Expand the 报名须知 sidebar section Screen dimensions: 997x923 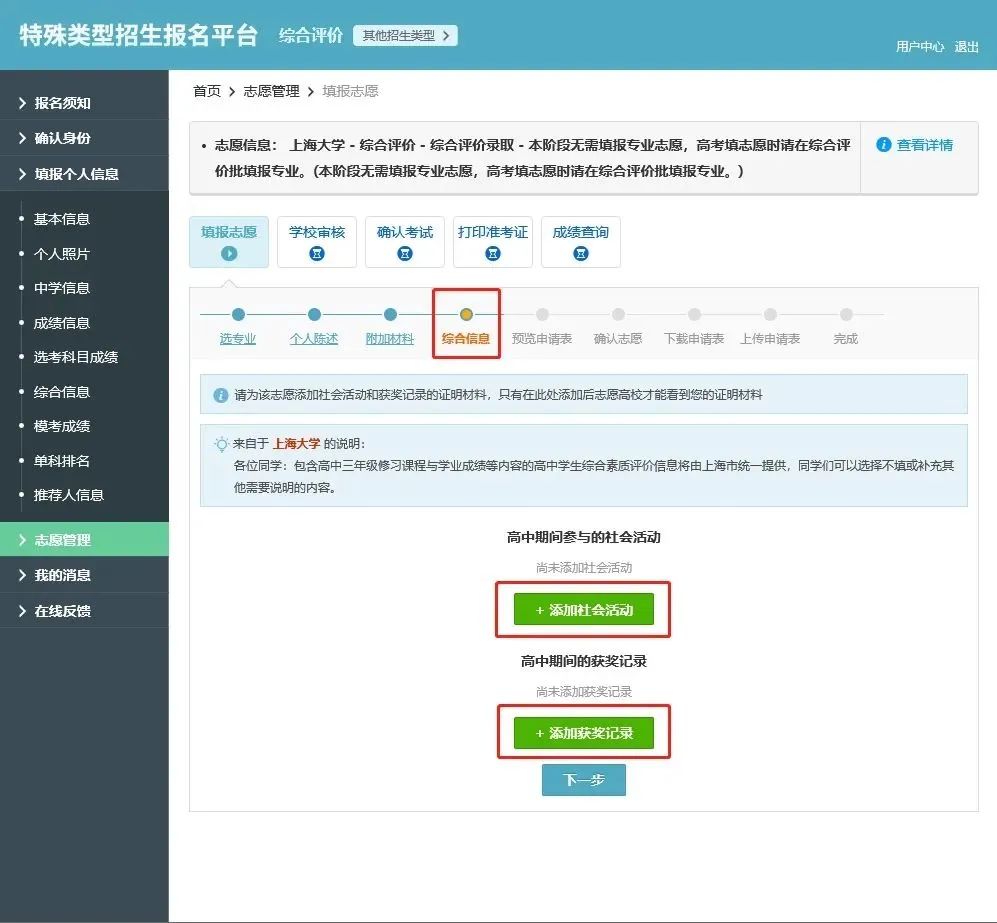point(62,103)
